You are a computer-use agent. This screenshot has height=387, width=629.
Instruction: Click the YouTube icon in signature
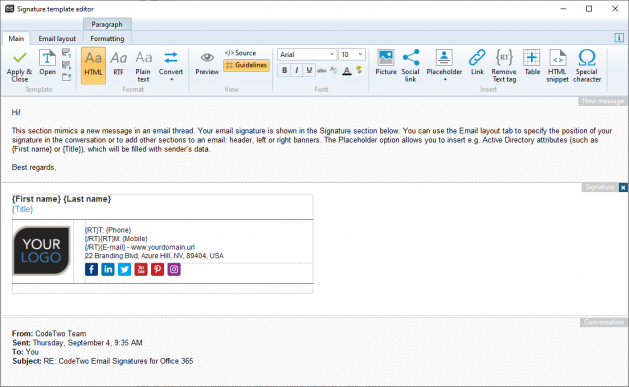click(x=141, y=269)
